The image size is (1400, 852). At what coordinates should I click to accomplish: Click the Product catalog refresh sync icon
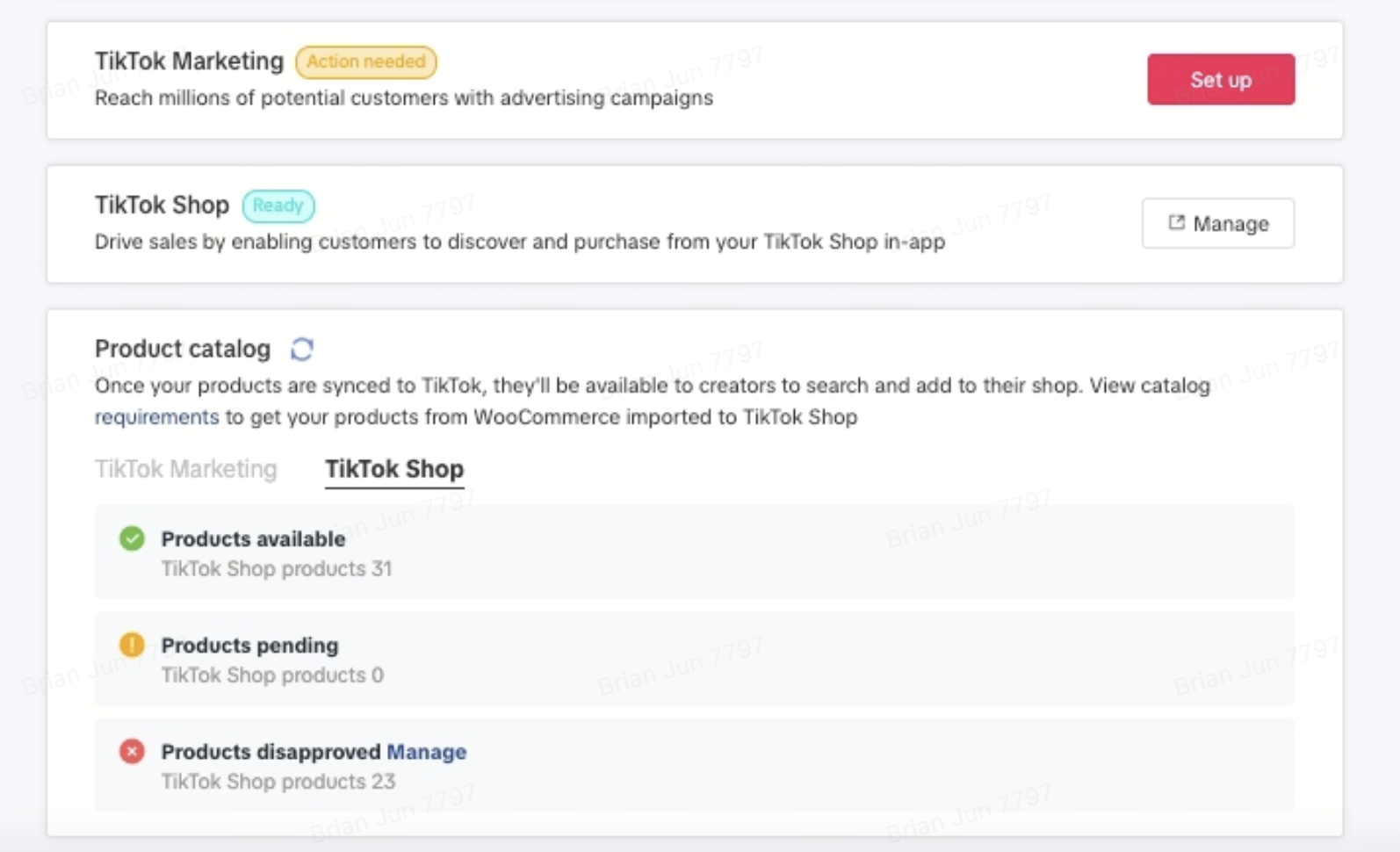(302, 350)
